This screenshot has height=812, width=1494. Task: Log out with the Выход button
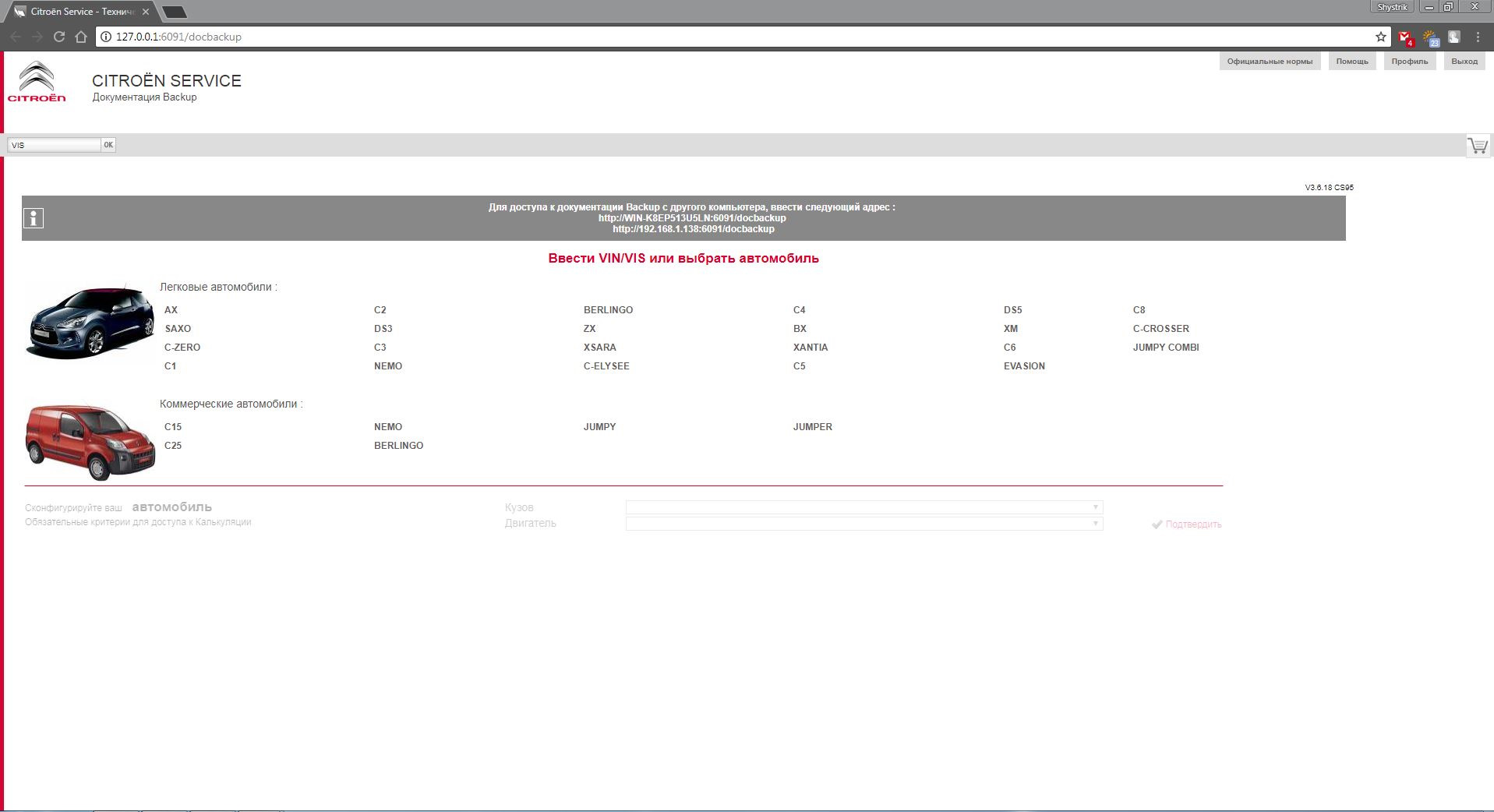(x=1464, y=62)
